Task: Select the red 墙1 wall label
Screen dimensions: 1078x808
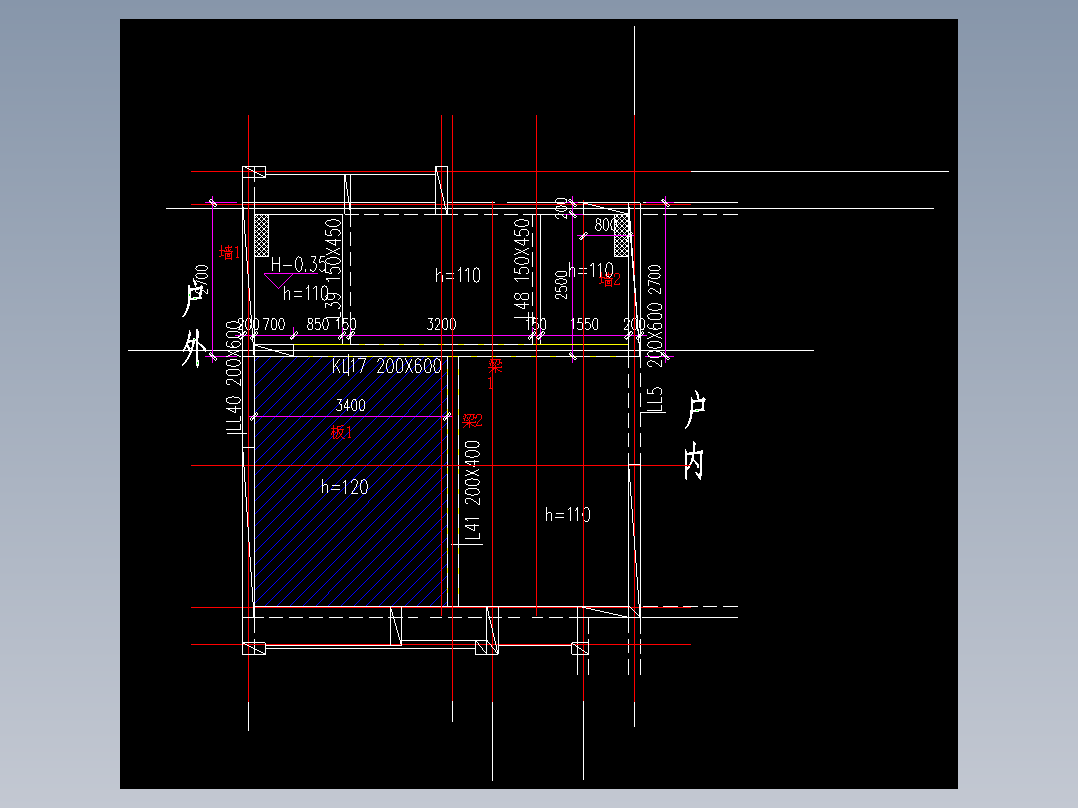Action: pyautogui.click(x=230, y=252)
